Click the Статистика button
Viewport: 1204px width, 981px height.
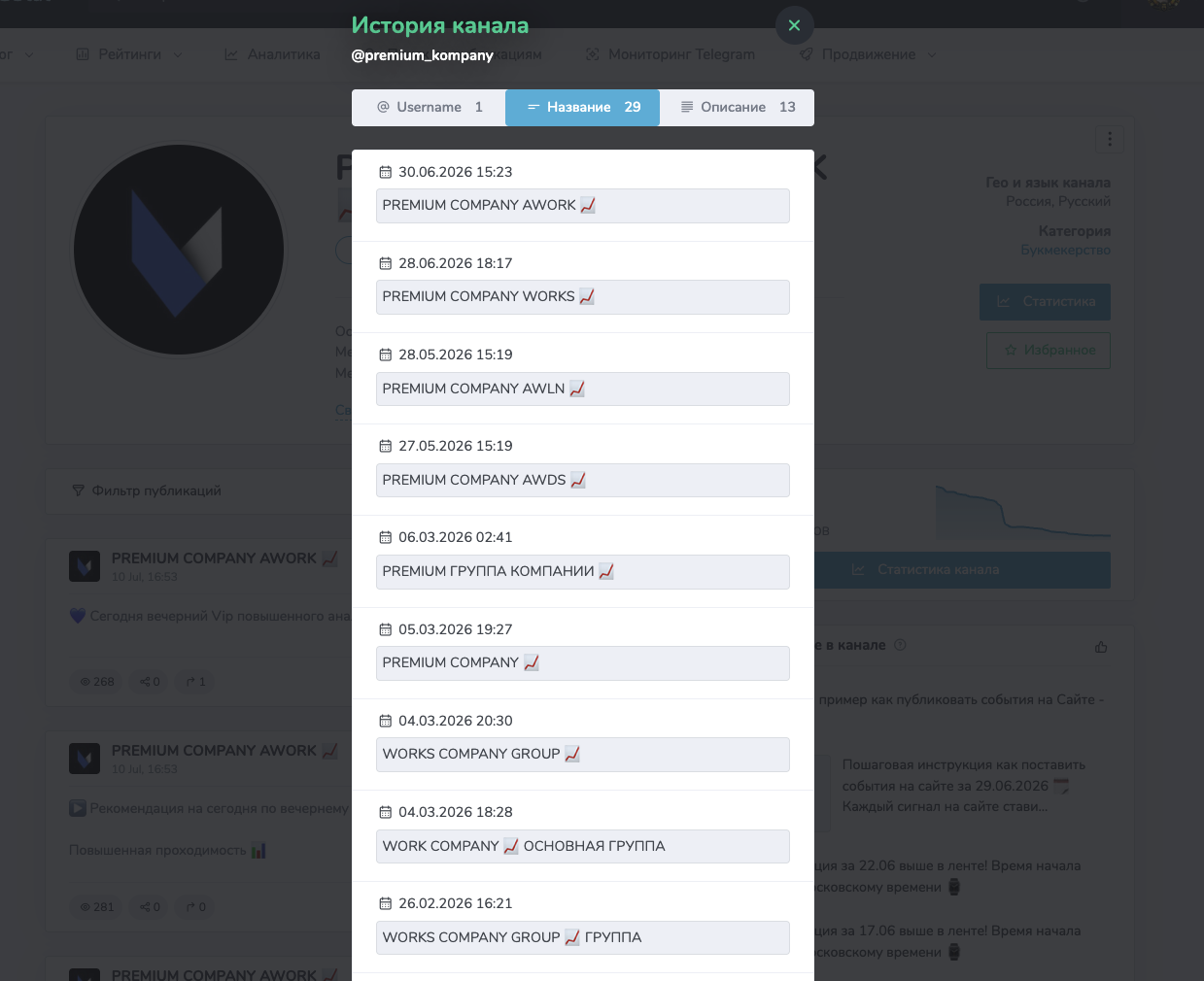coord(1045,302)
